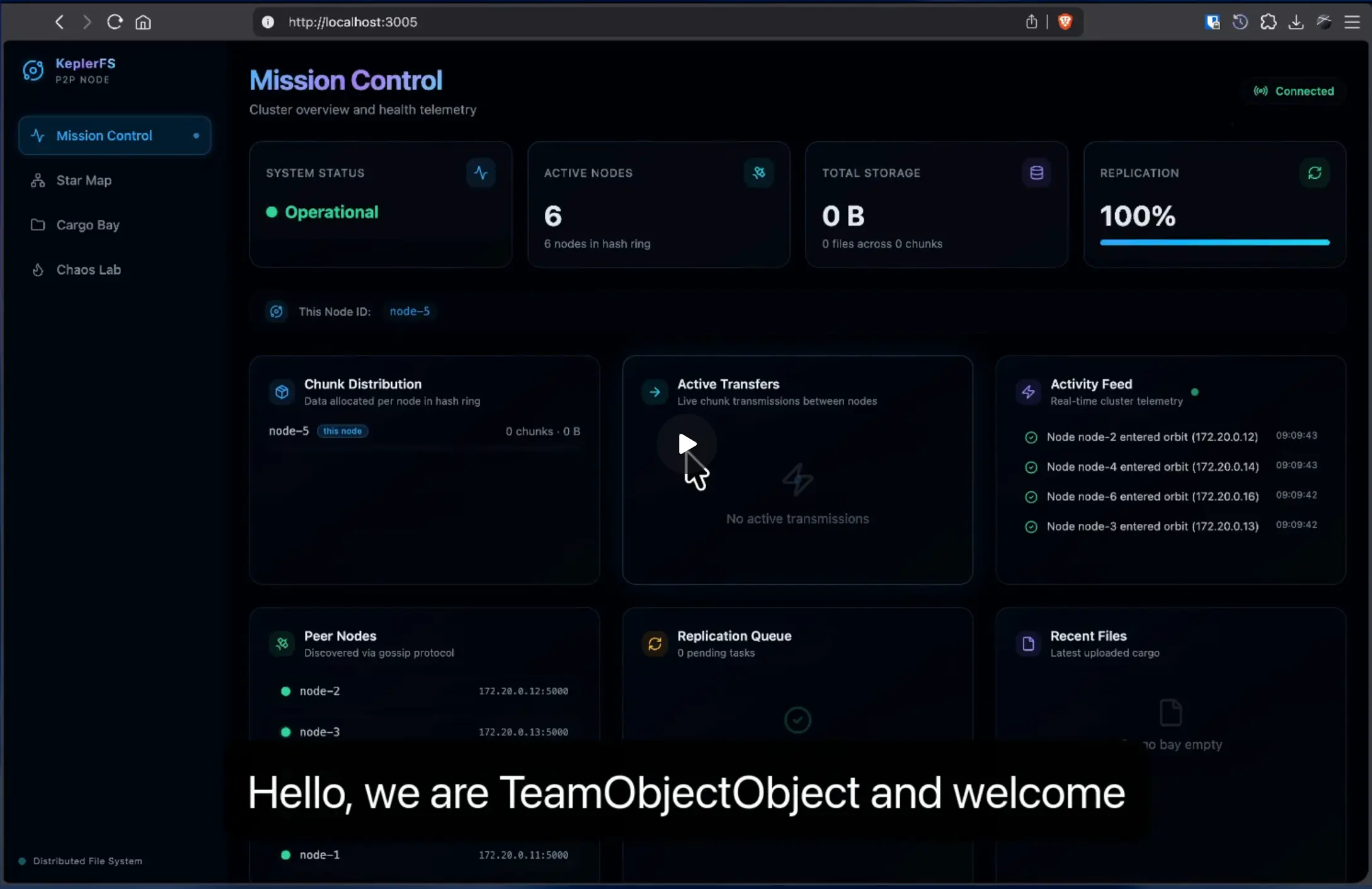This screenshot has height=889, width=1372.
Task: Click Total Storage database icon
Action: (x=1036, y=173)
